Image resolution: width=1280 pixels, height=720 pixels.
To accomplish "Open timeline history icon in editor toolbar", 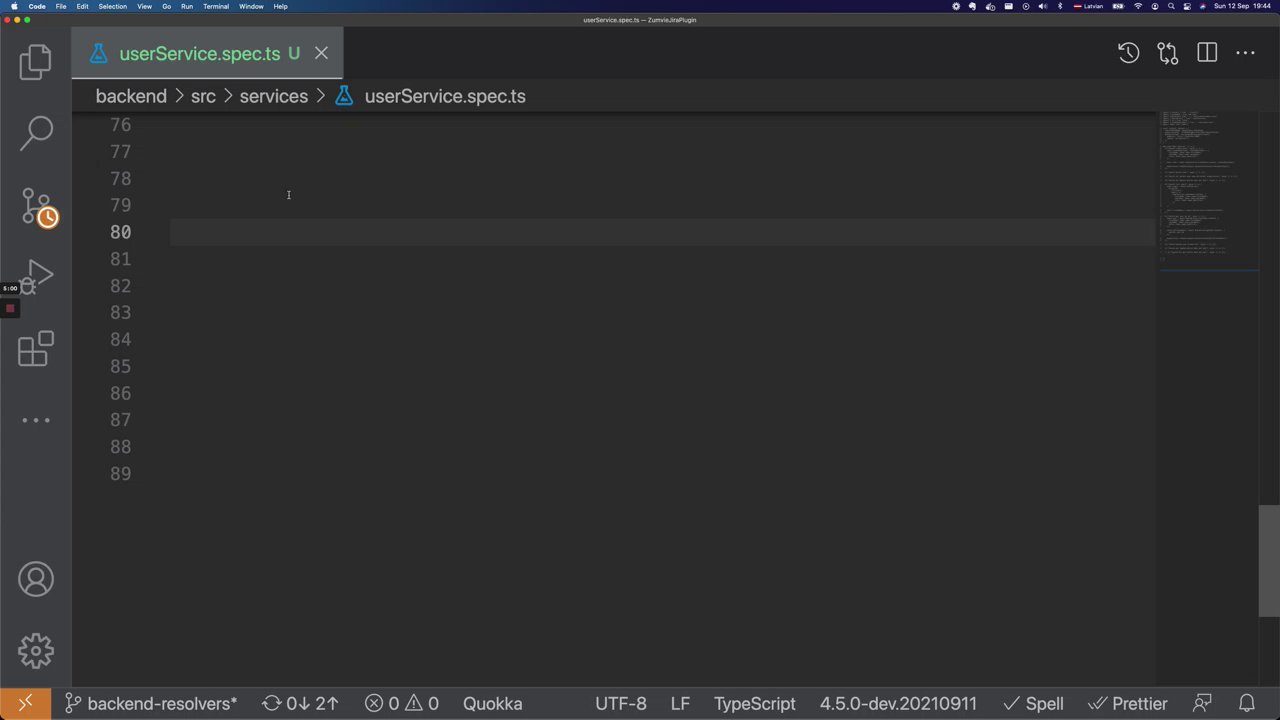I will pyautogui.click(x=1128, y=53).
